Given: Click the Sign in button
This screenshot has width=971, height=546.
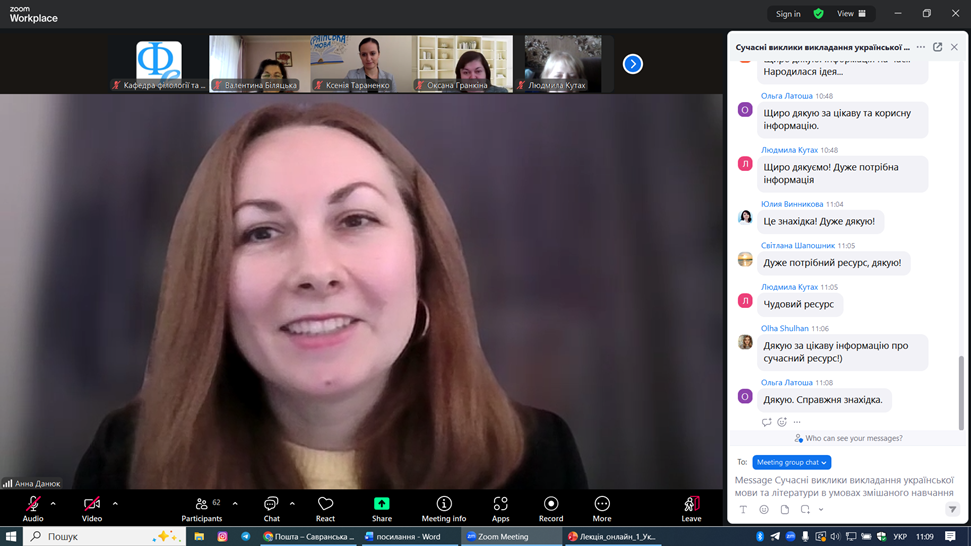Looking at the screenshot, I should coord(788,14).
